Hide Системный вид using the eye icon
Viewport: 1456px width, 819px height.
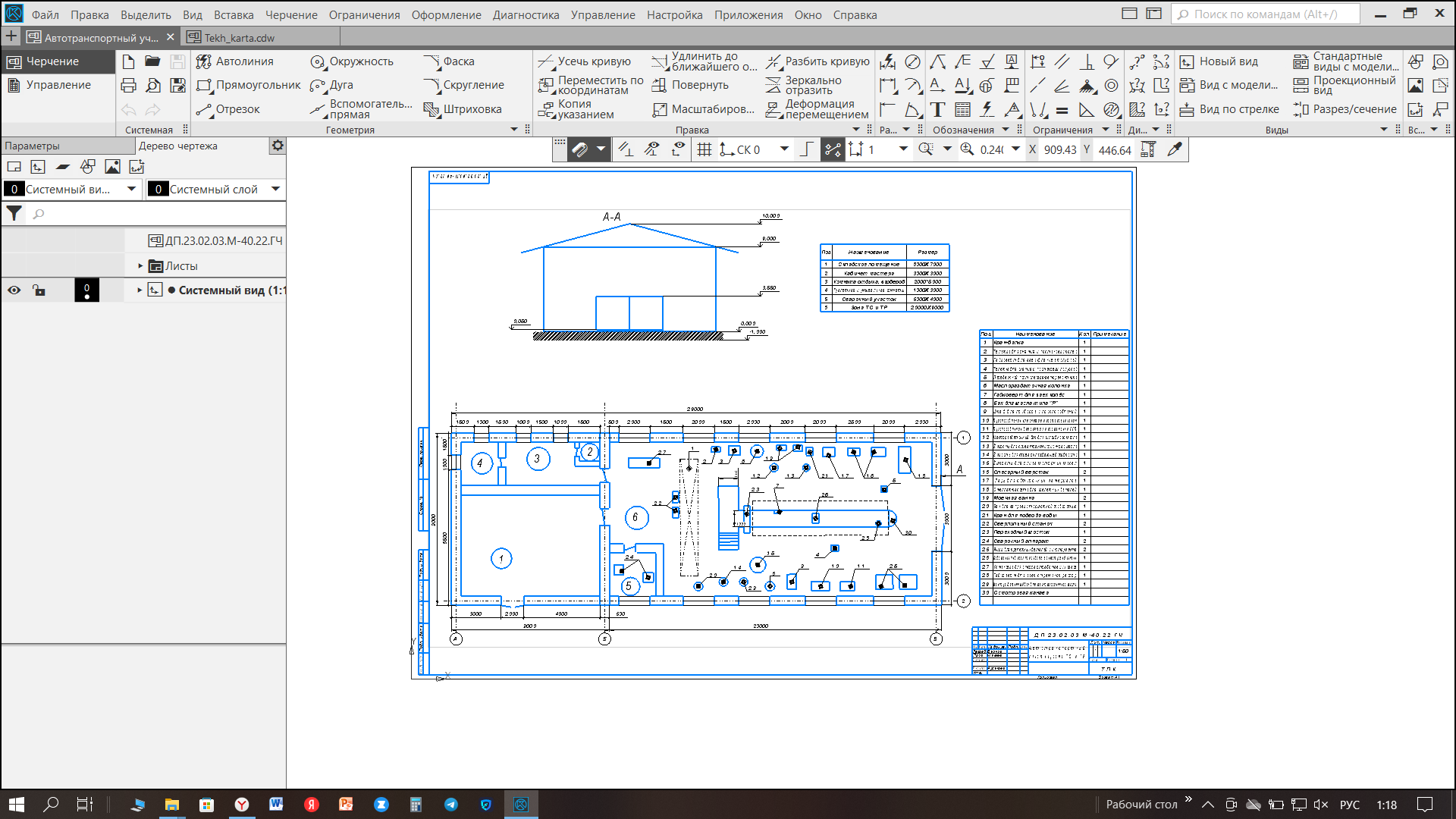click(x=14, y=290)
